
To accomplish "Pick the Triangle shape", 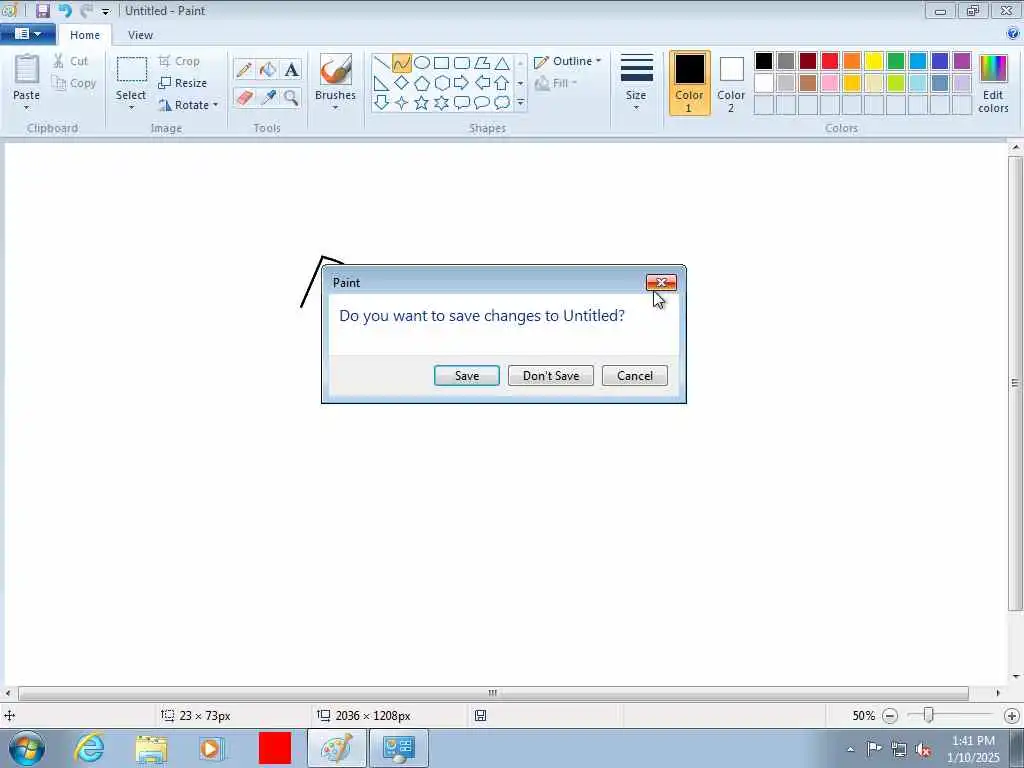I will click(502, 63).
